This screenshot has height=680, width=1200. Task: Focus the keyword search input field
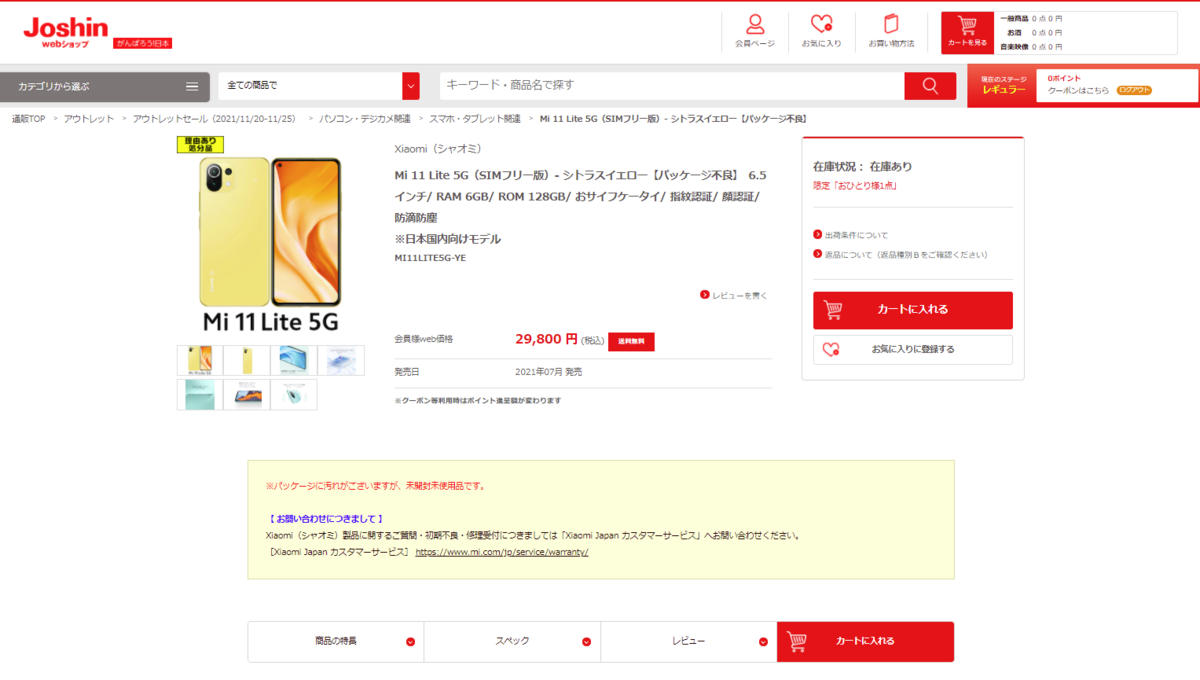tap(672, 86)
